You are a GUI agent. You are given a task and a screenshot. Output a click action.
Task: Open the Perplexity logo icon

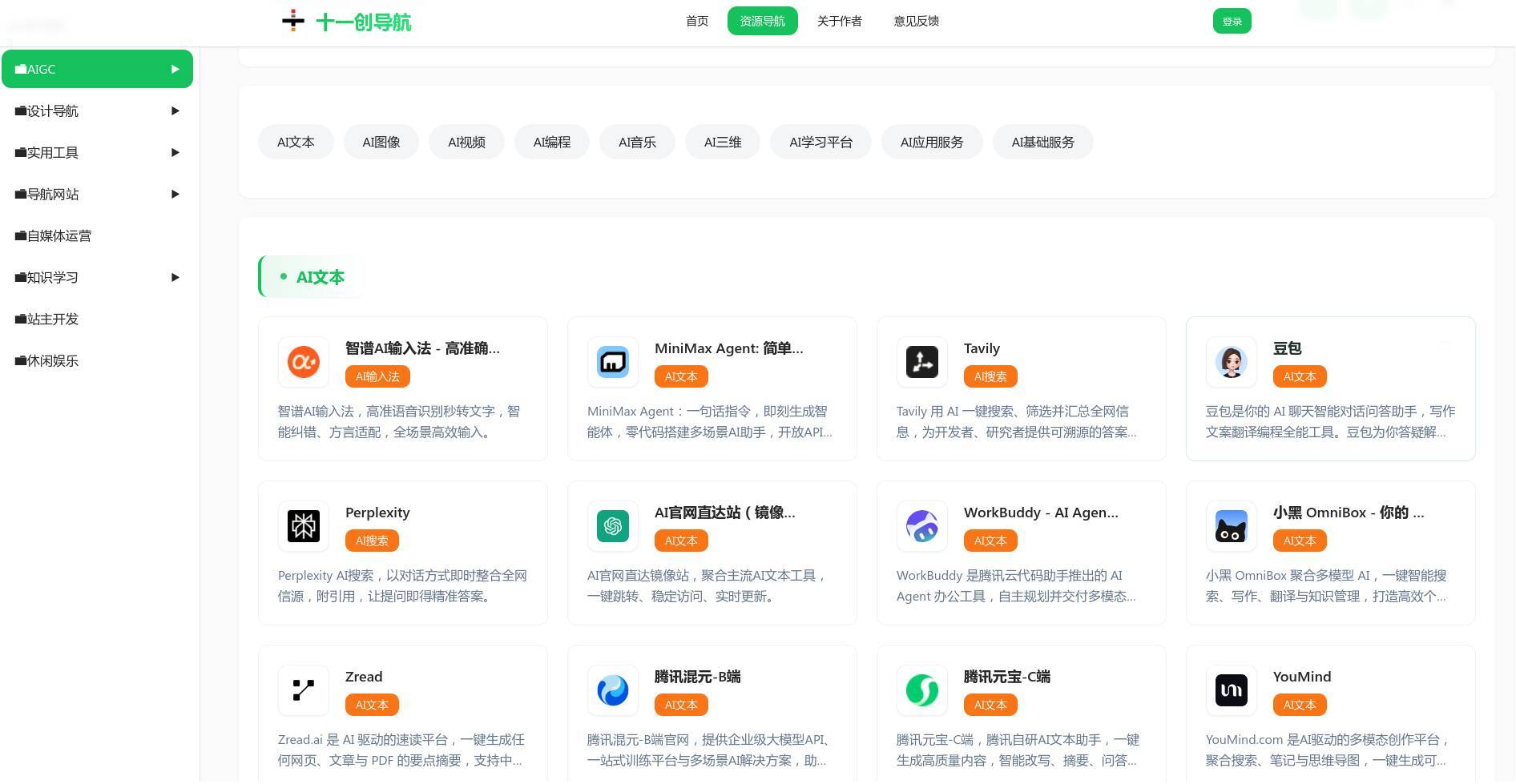304,526
